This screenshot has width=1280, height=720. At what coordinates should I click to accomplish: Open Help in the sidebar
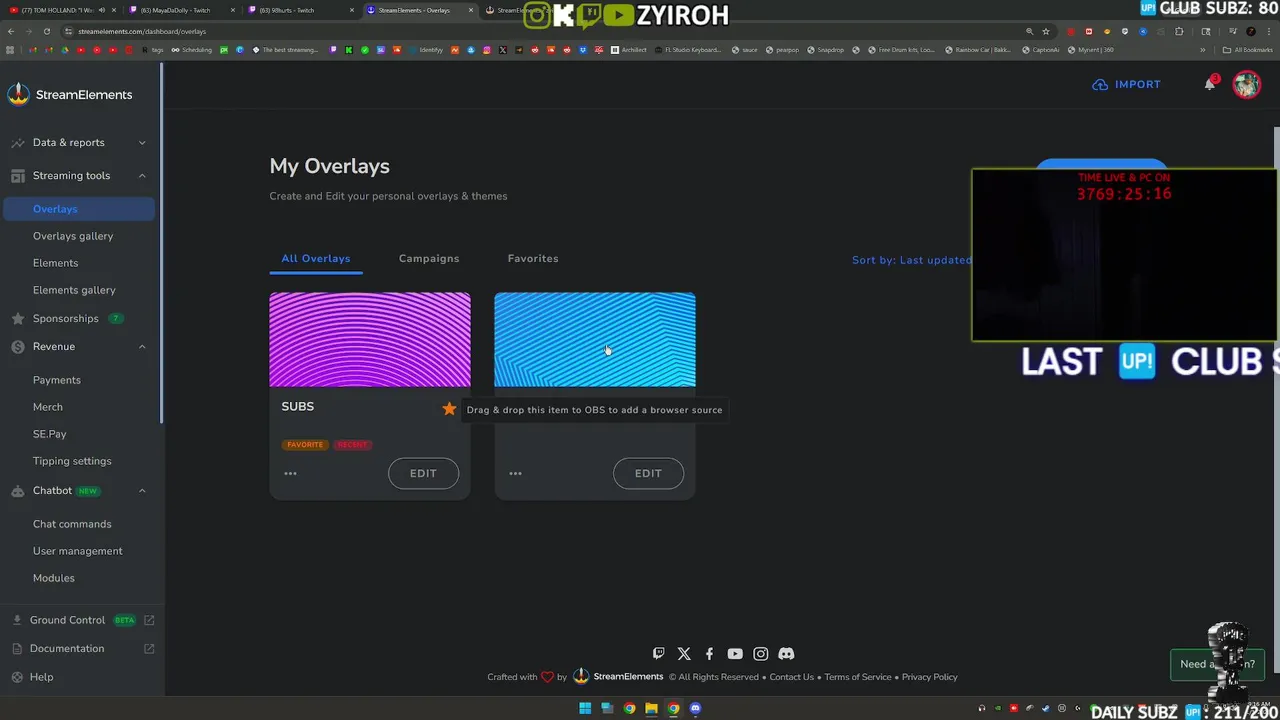(x=41, y=677)
